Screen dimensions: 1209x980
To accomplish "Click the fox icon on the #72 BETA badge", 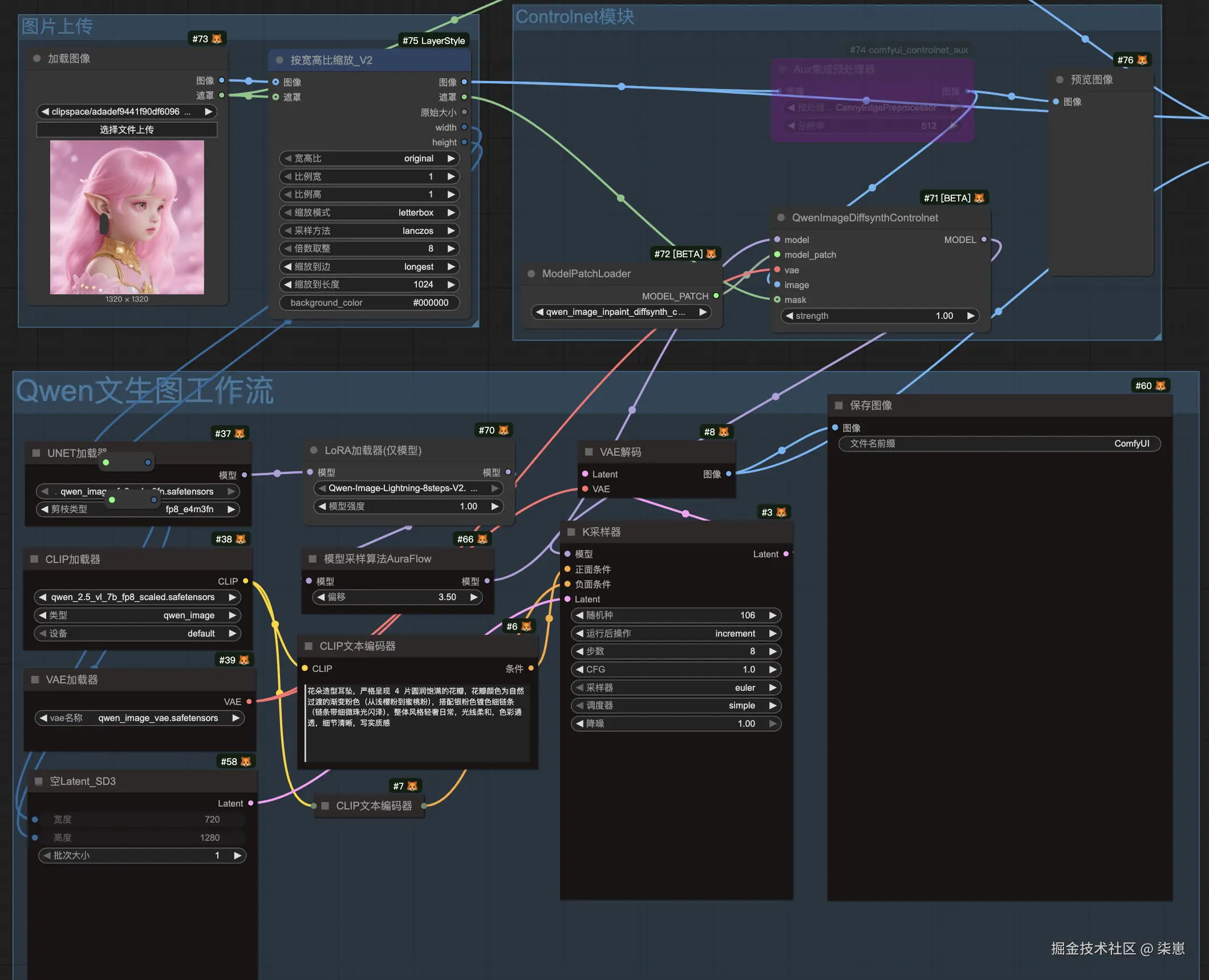I will click(x=711, y=254).
